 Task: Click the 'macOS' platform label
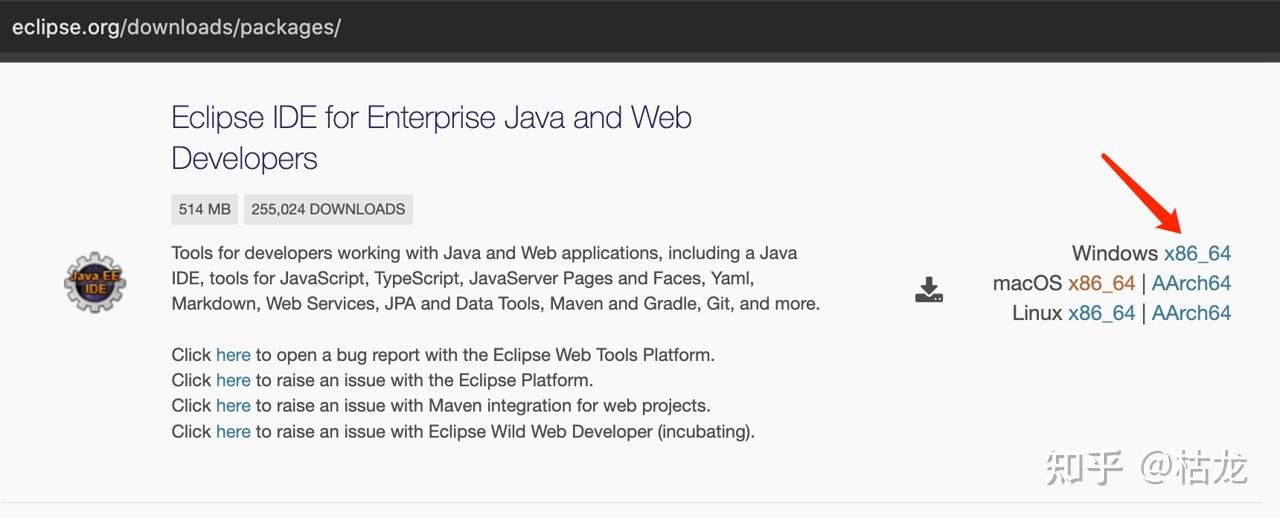click(1027, 283)
